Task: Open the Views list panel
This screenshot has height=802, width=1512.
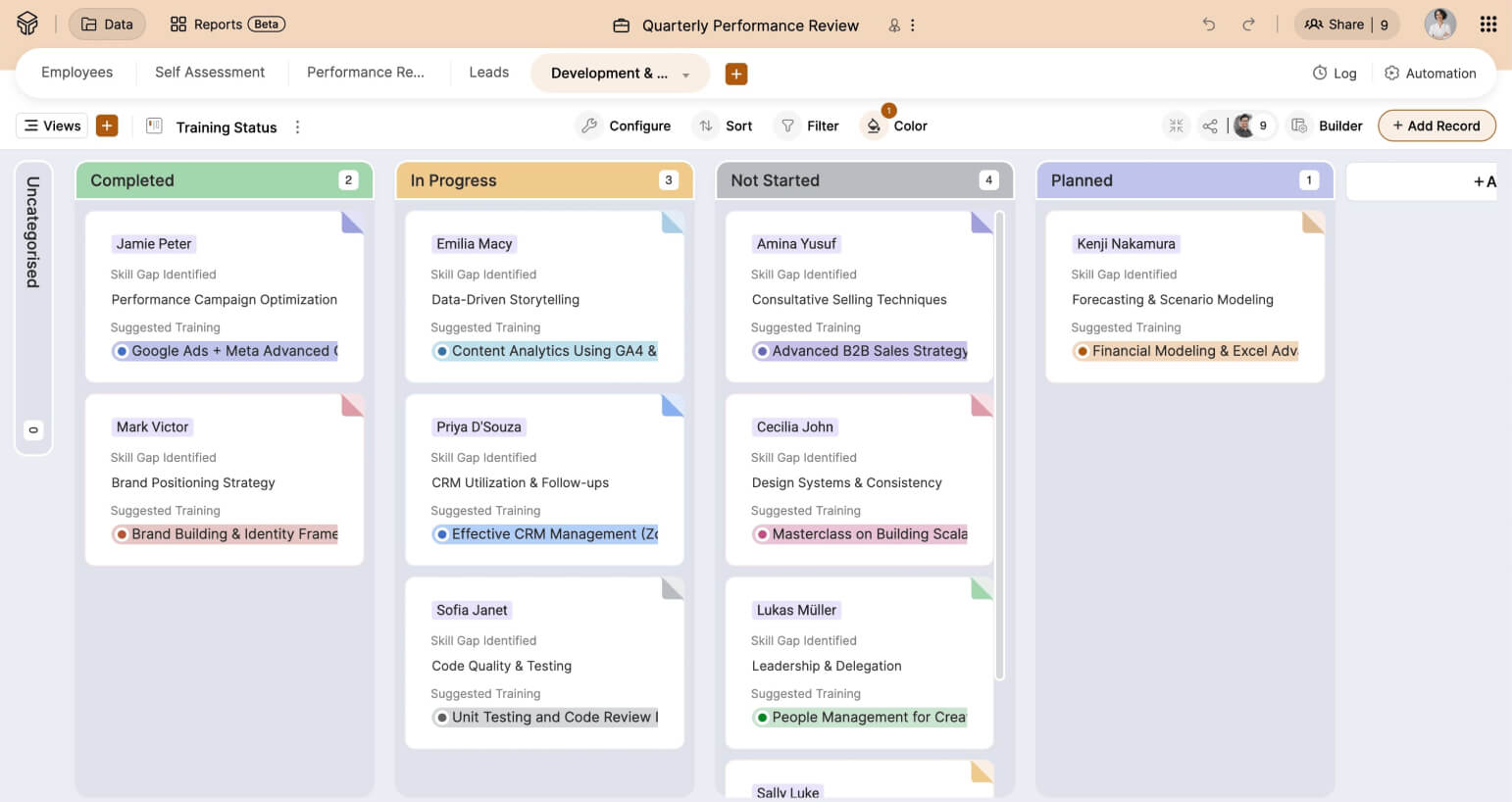Action: 52,125
